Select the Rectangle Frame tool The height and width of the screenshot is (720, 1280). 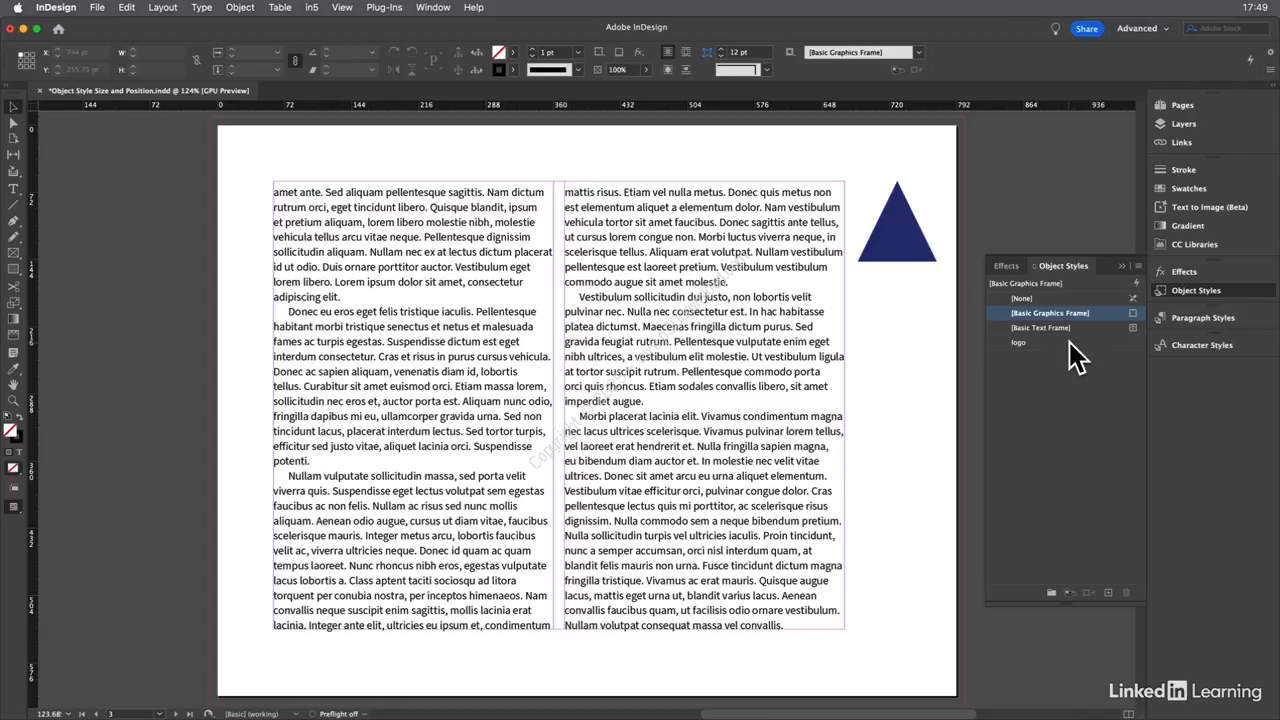(13, 252)
